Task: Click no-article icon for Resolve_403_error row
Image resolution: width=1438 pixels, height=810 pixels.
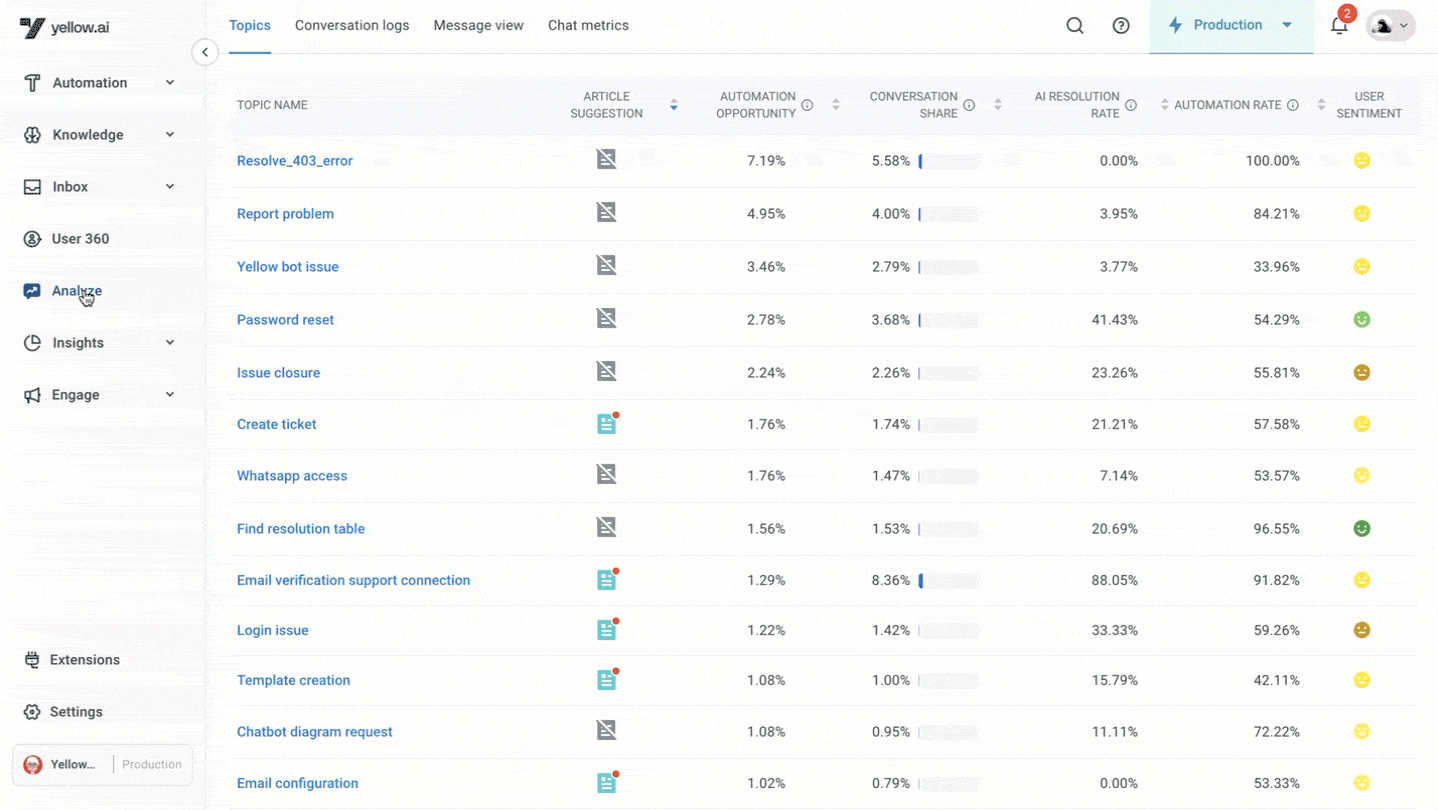Action: pyautogui.click(x=606, y=160)
